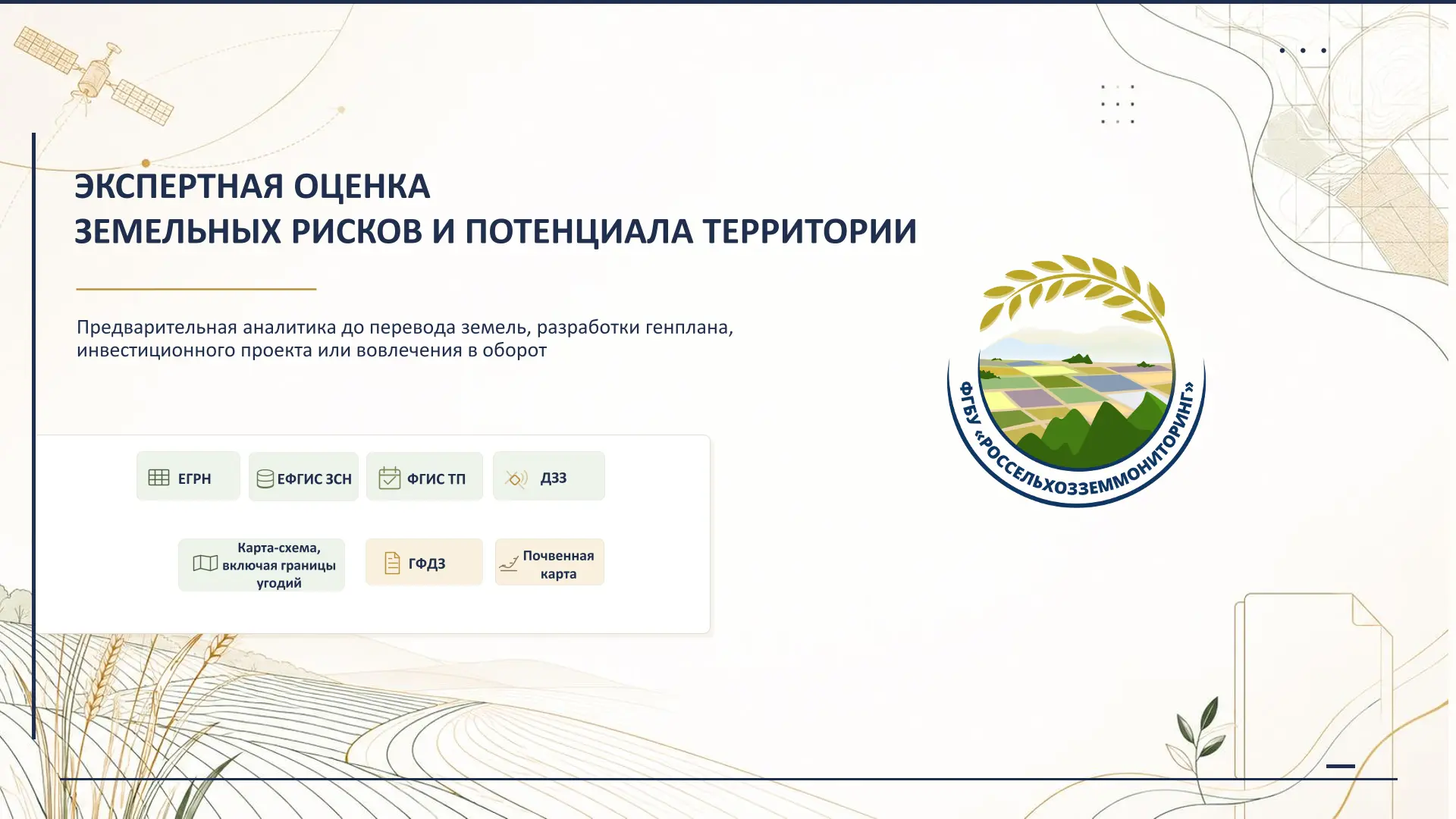This screenshot has width=1456, height=819.
Task: Click the Почвенная карта chart icon
Action: click(509, 563)
